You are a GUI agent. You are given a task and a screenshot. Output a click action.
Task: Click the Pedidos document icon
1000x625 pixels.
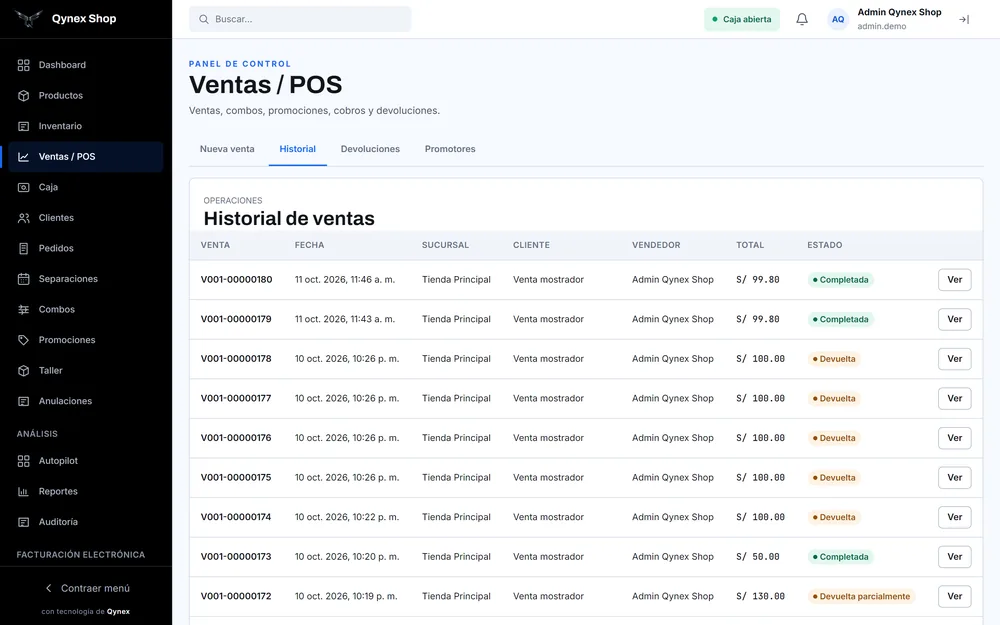point(24,249)
